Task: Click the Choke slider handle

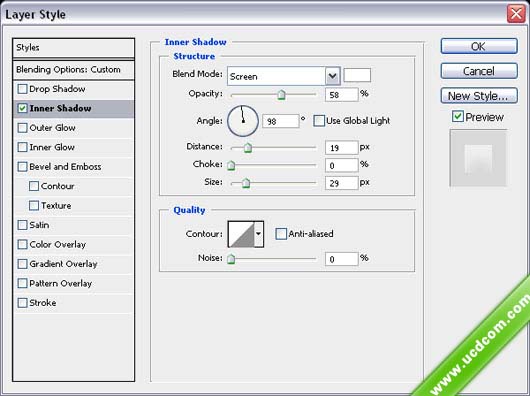Action: pos(231,165)
